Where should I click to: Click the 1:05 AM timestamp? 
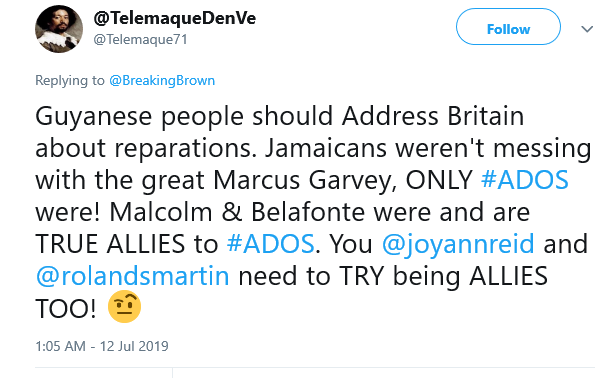coord(60,346)
